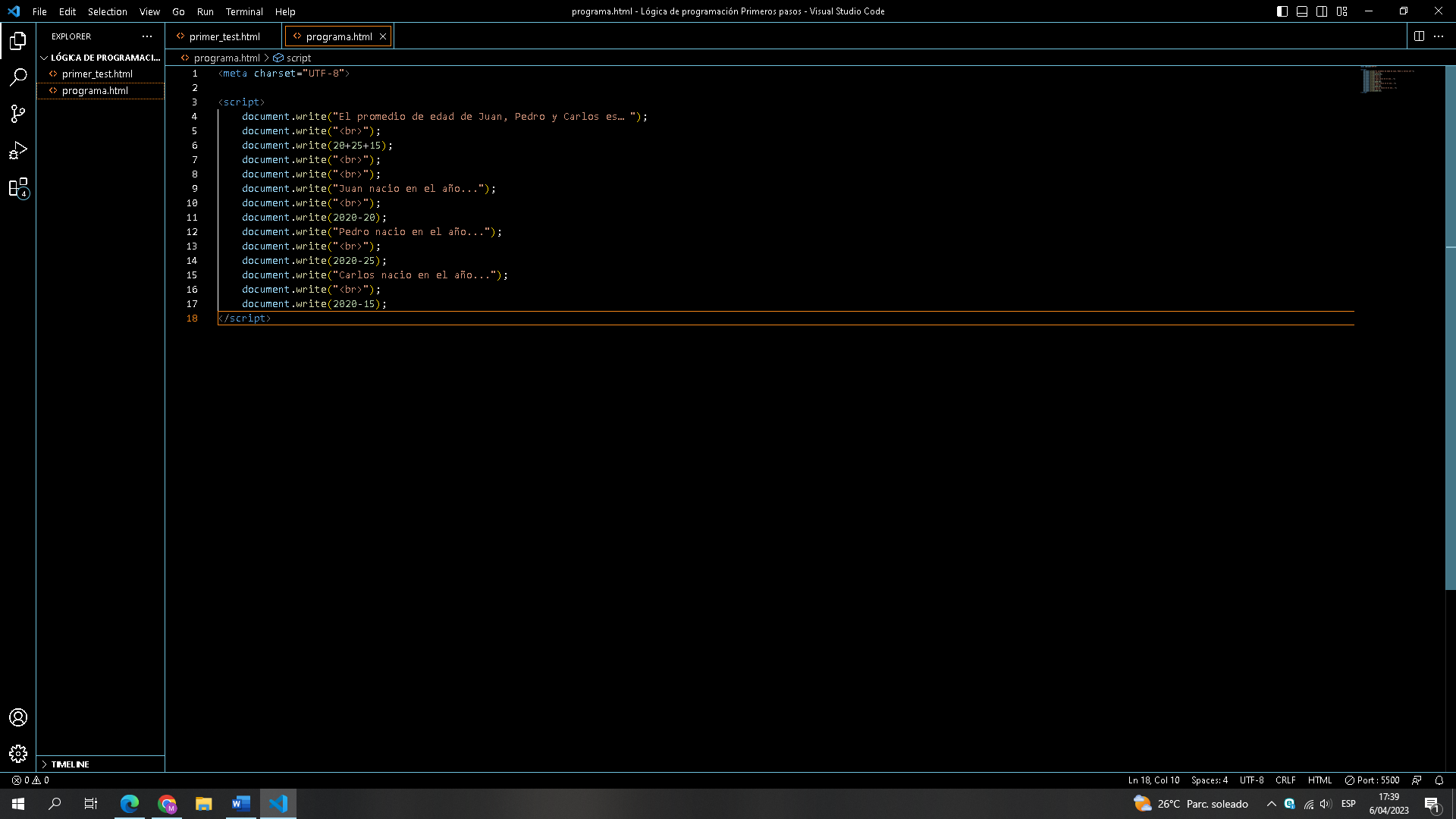
Task: Open the Edit menu
Action: coord(67,11)
